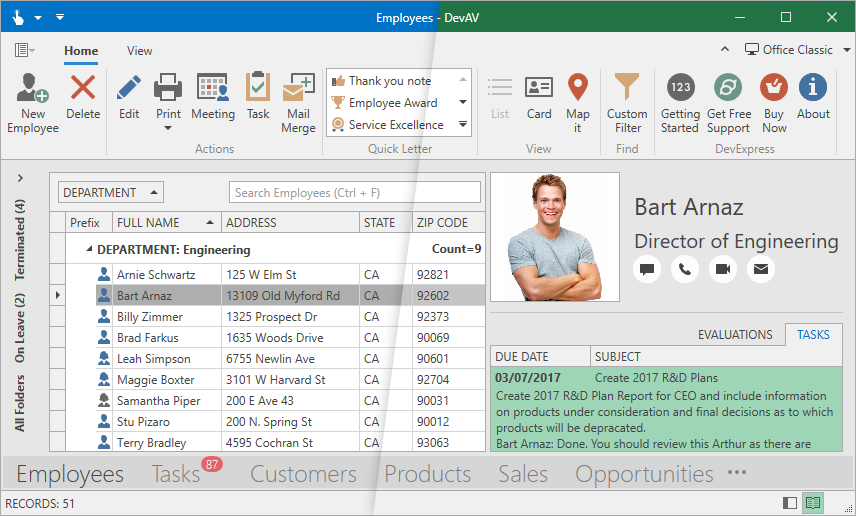
Task: Click the Search Employees field
Action: click(x=355, y=193)
